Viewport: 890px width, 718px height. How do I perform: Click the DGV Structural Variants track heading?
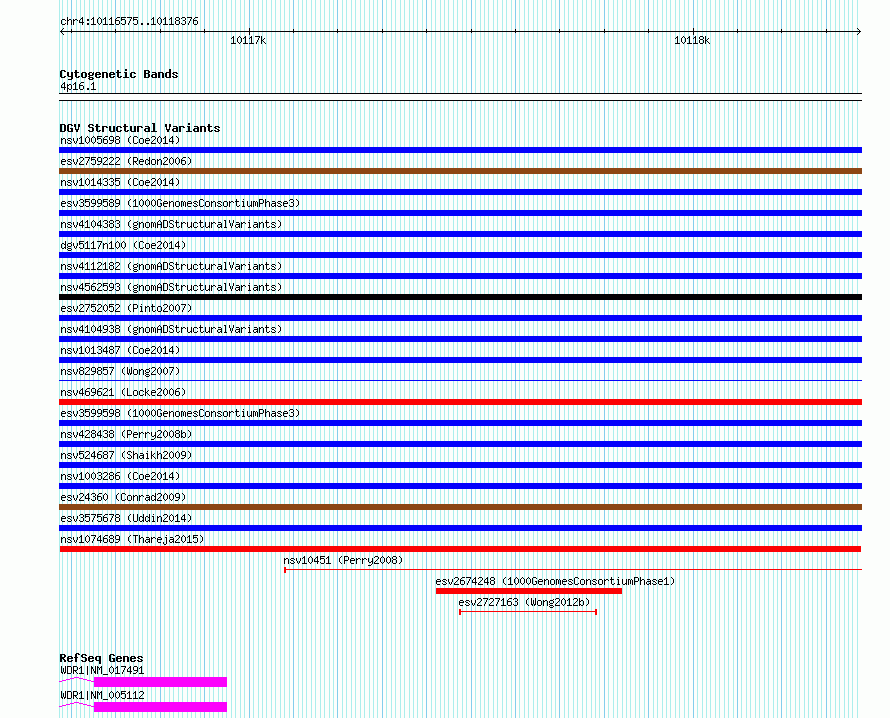click(x=140, y=128)
